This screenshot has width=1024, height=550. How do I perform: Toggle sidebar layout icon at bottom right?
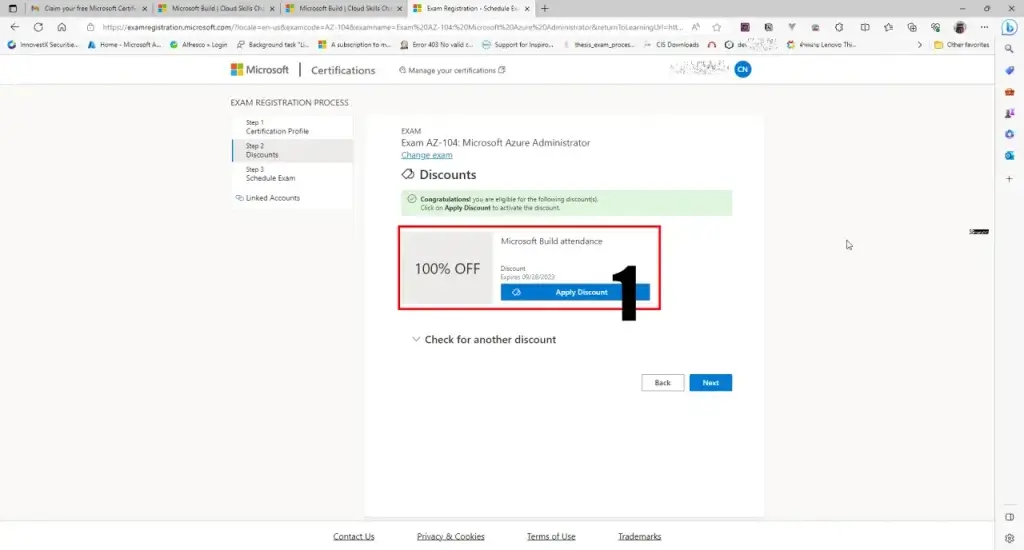point(1010,517)
